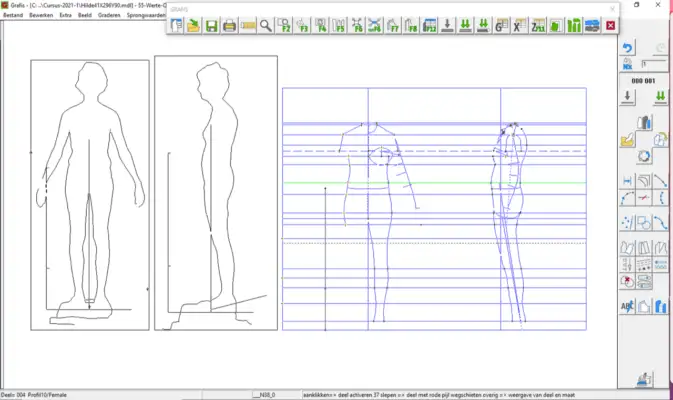Click the yellow measuring tape icon
This screenshot has width=673, height=400.
(x=248, y=26)
